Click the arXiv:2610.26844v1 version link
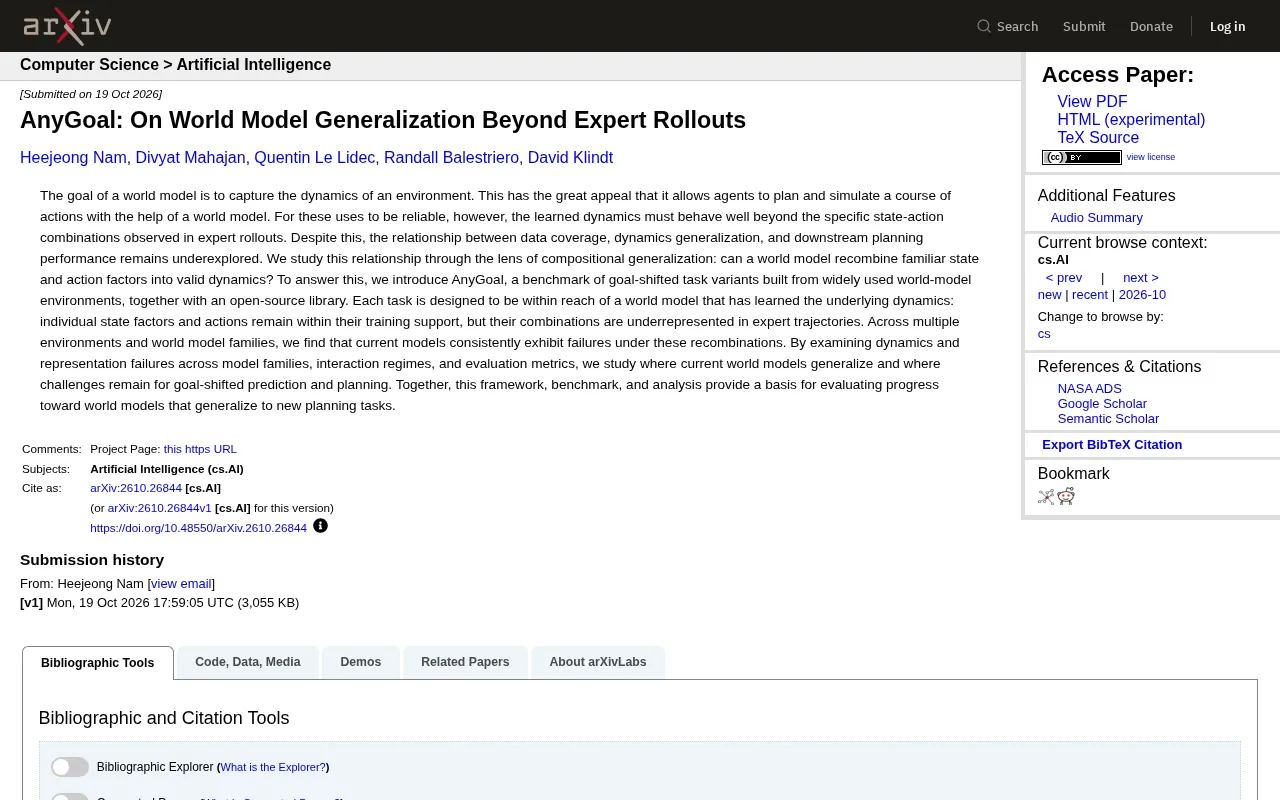Viewport: 1280px width, 800px height. pyautogui.click(x=160, y=508)
